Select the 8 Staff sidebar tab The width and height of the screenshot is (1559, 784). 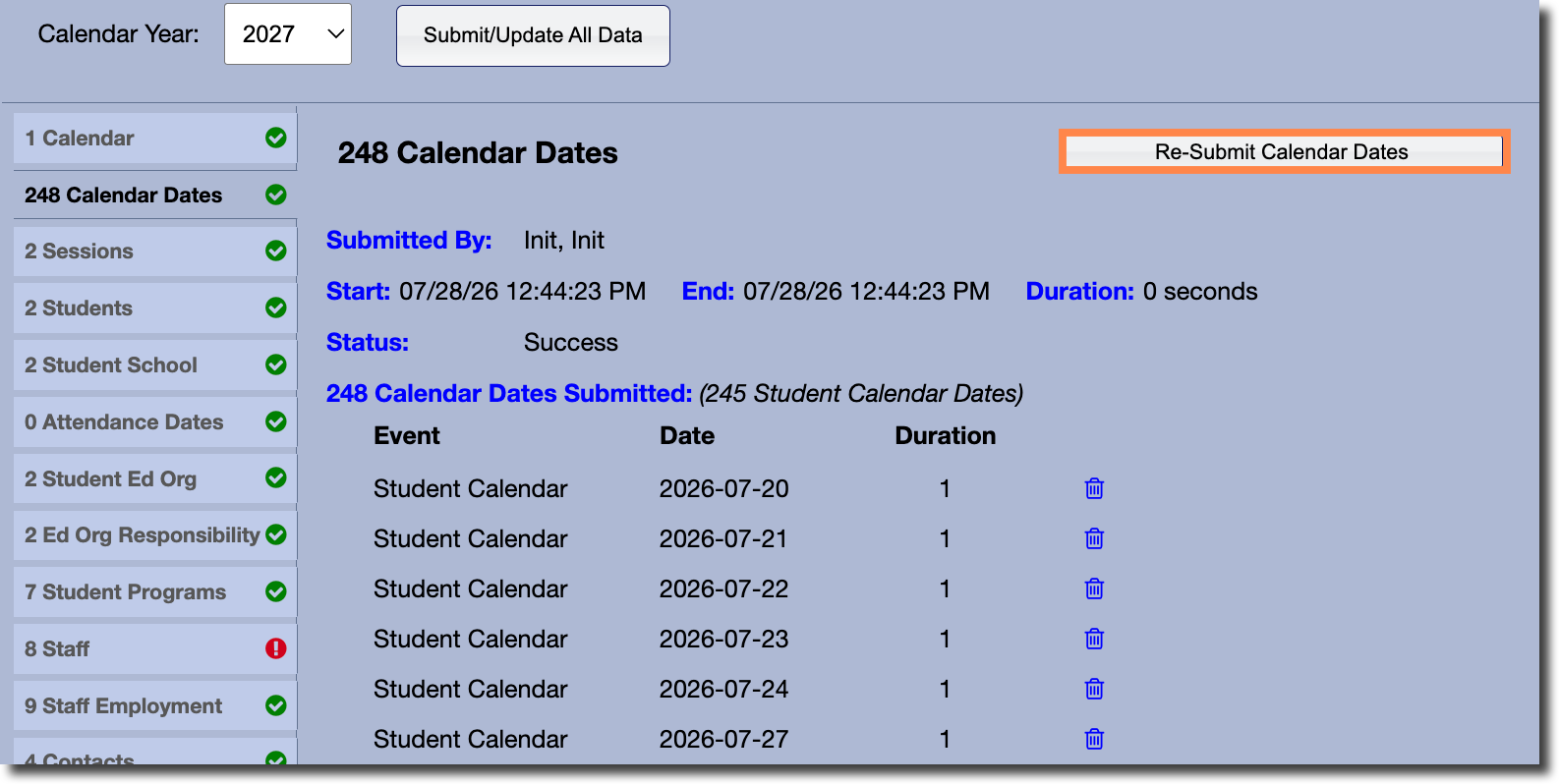(x=155, y=649)
